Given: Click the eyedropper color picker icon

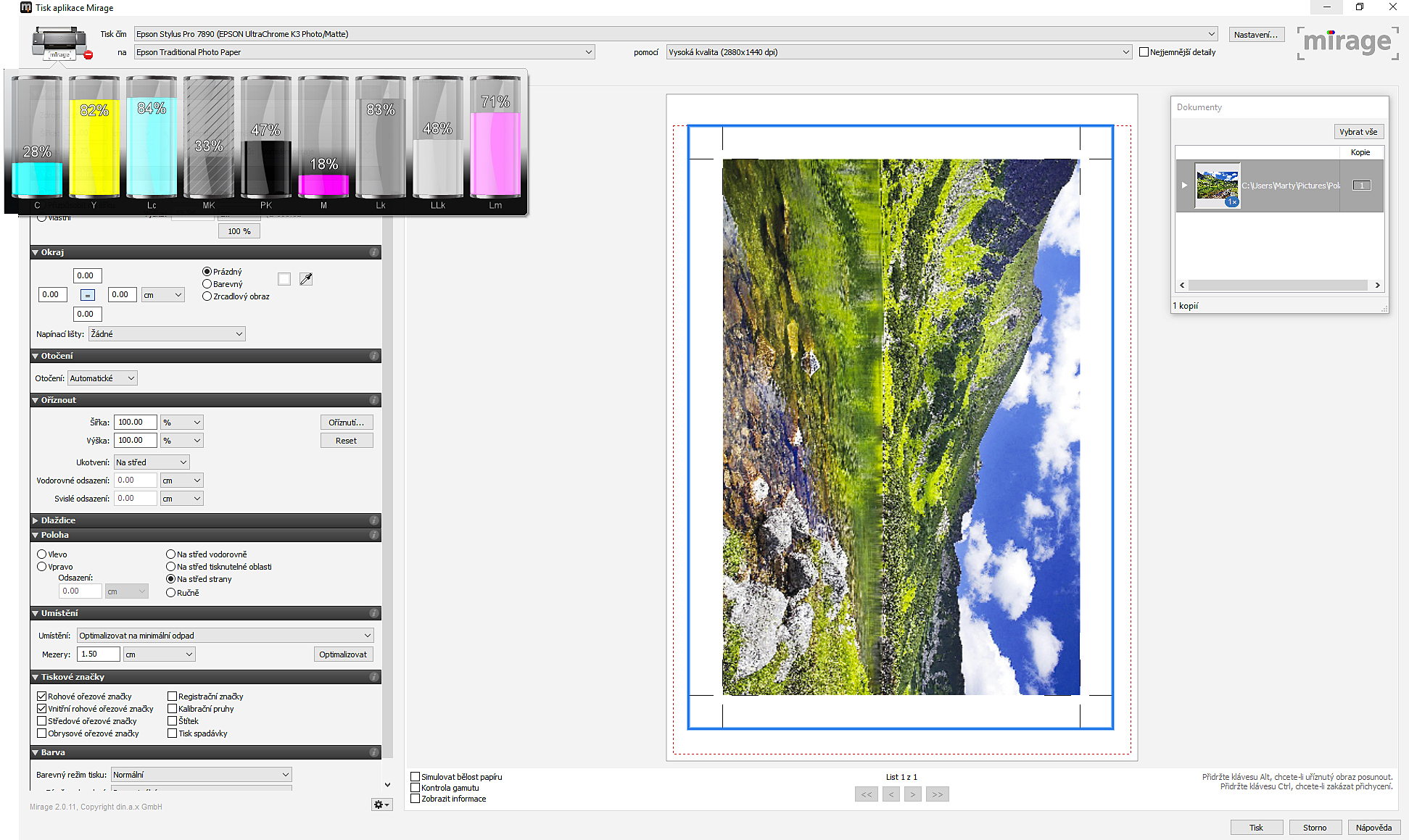Looking at the screenshot, I should coord(306,279).
